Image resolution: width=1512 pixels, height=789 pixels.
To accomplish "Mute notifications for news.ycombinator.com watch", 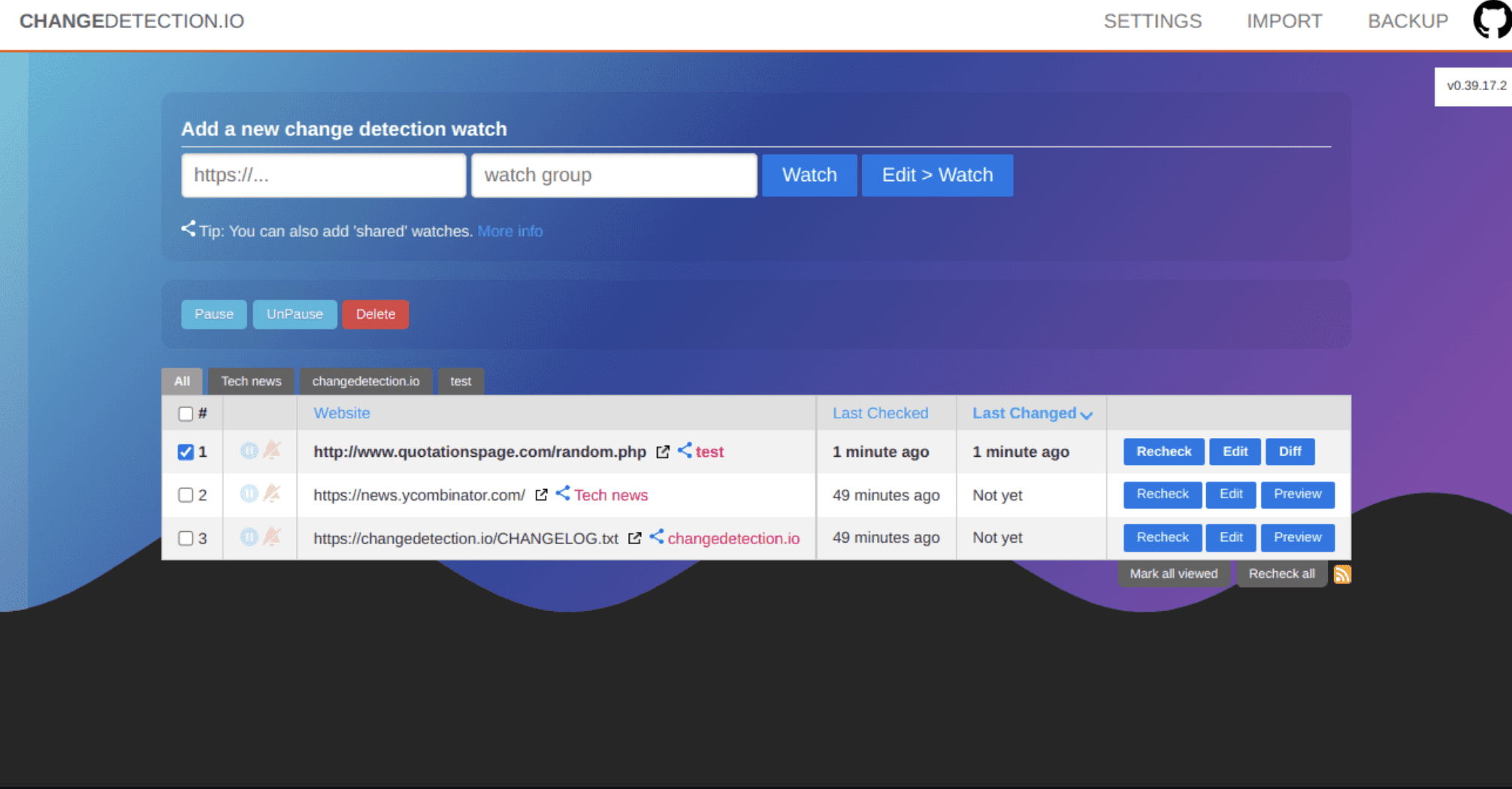I will point(272,494).
